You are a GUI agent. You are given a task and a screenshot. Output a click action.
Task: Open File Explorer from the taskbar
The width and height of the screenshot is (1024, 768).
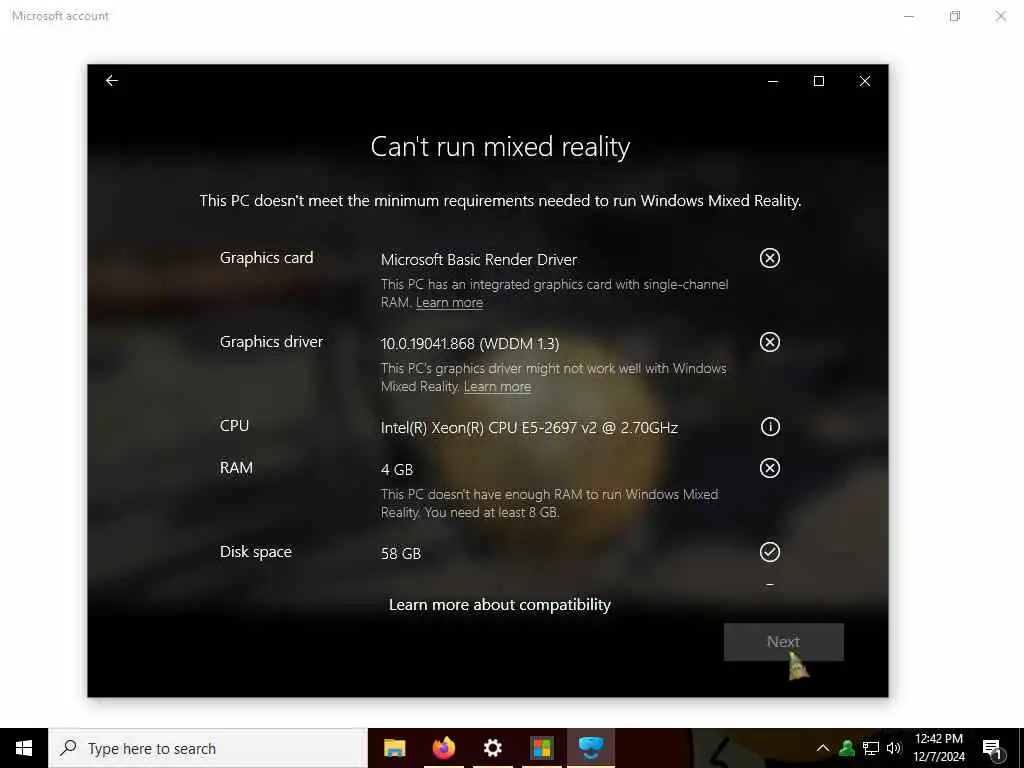click(x=394, y=748)
